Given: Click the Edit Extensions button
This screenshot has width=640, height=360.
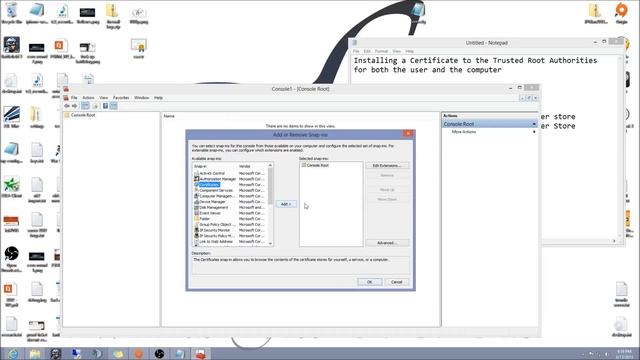Looking at the screenshot, I should pyautogui.click(x=387, y=166).
